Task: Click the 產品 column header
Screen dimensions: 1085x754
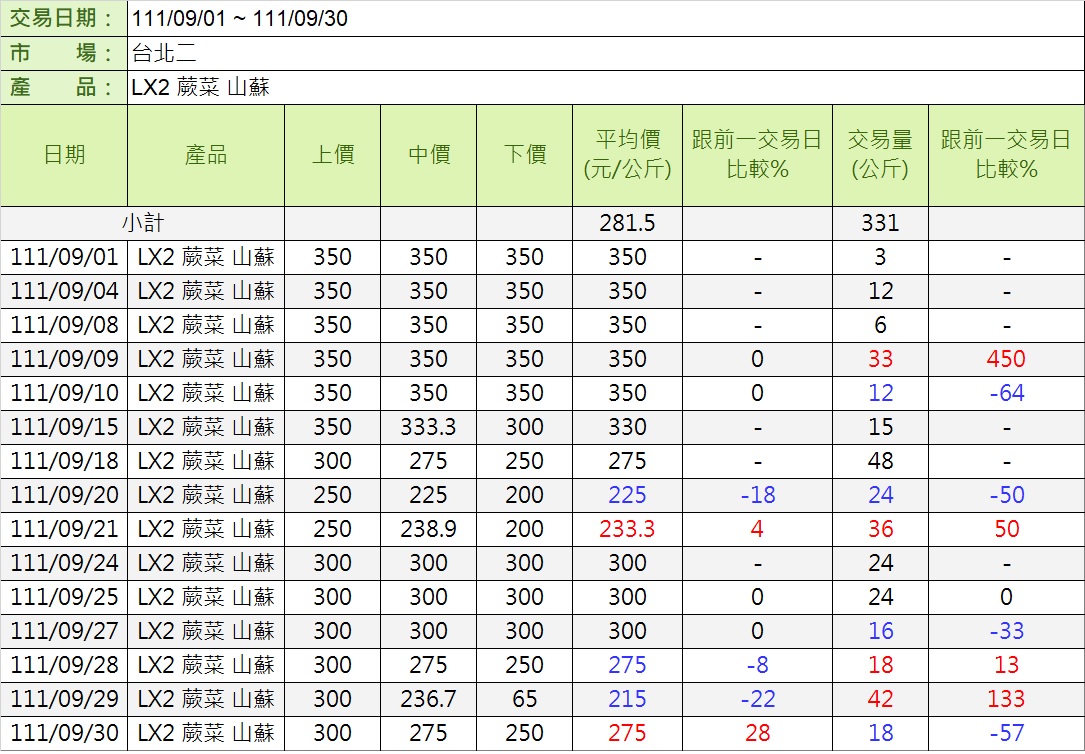Action: pos(206,155)
